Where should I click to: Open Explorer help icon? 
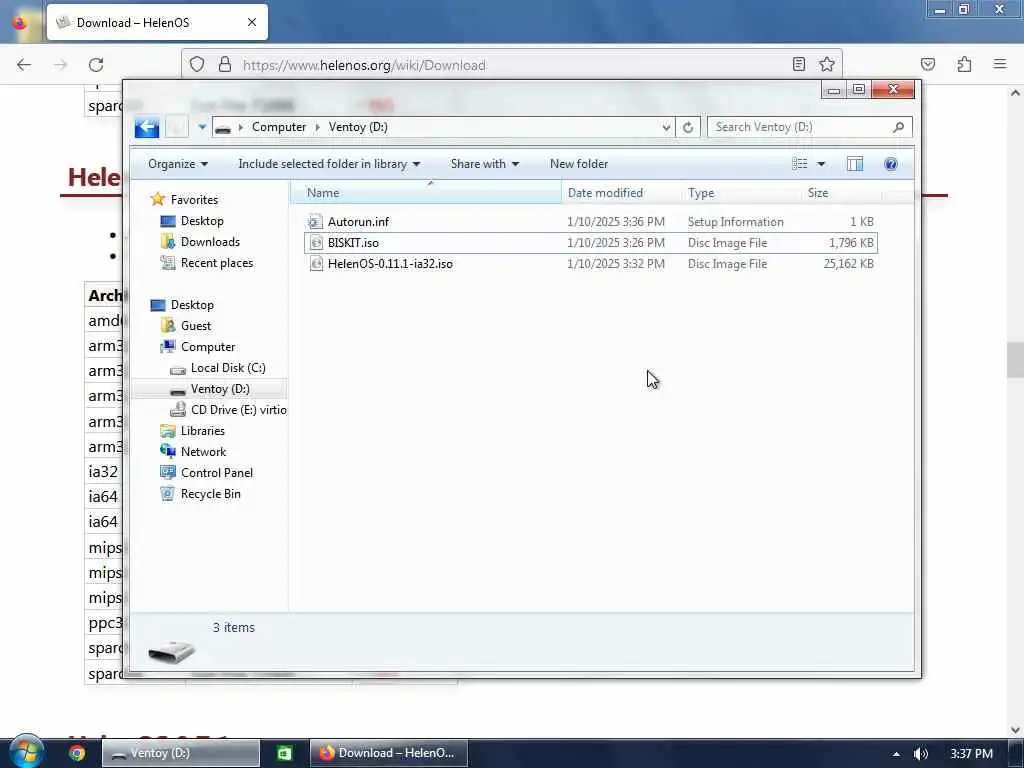click(x=890, y=164)
